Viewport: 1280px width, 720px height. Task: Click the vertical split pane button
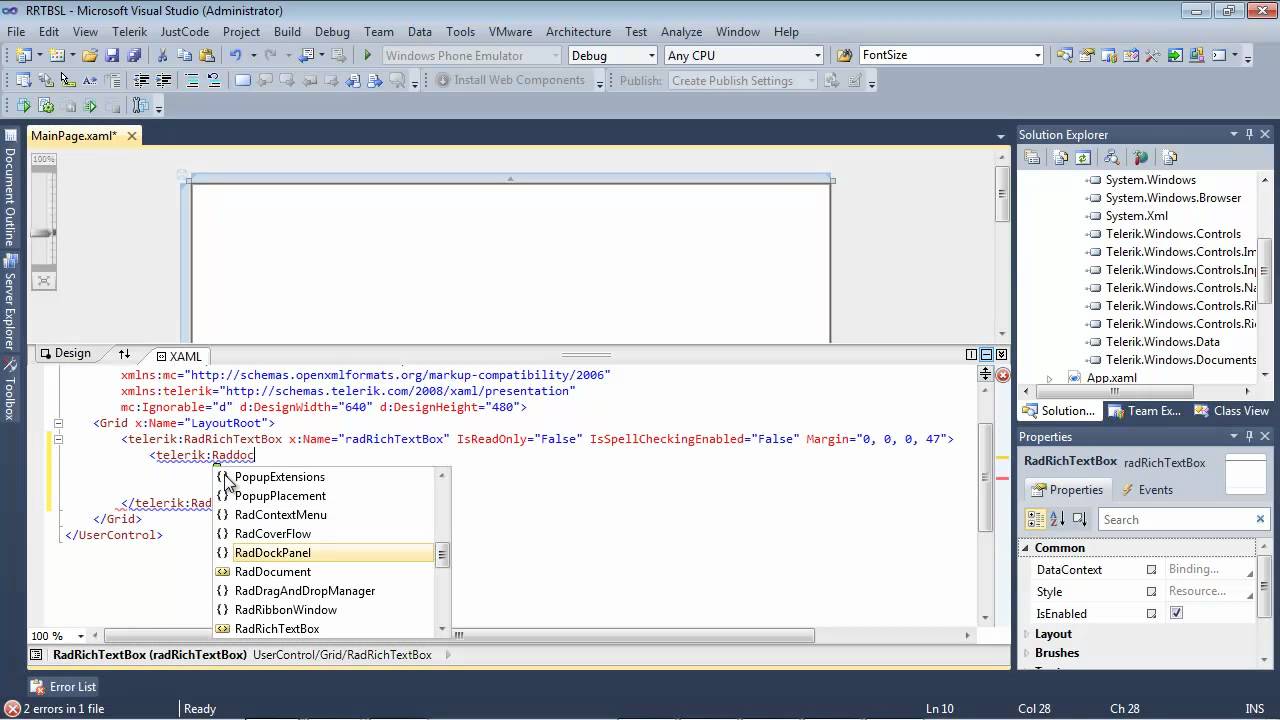point(971,355)
